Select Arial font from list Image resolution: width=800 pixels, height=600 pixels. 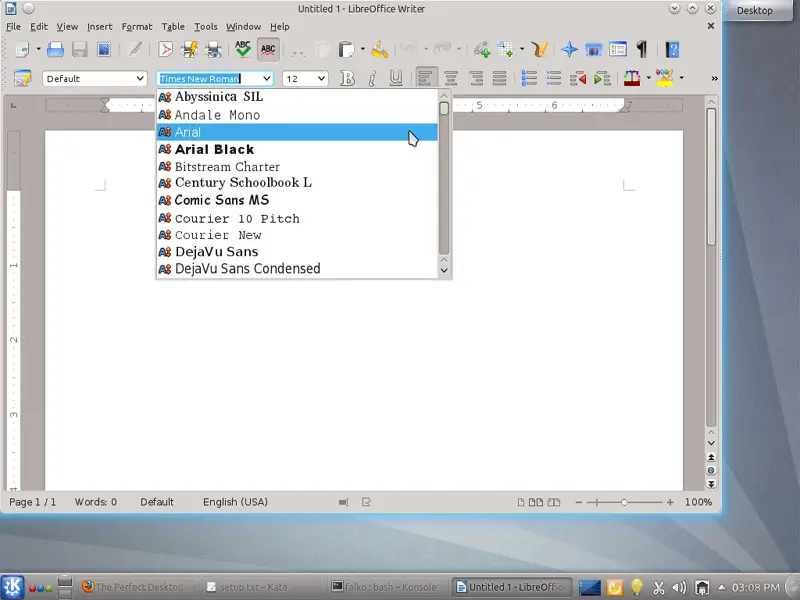click(297, 132)
